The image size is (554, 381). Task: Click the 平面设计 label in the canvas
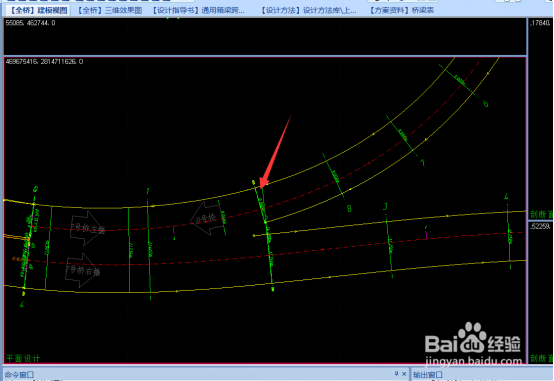(x=23, y=358)
